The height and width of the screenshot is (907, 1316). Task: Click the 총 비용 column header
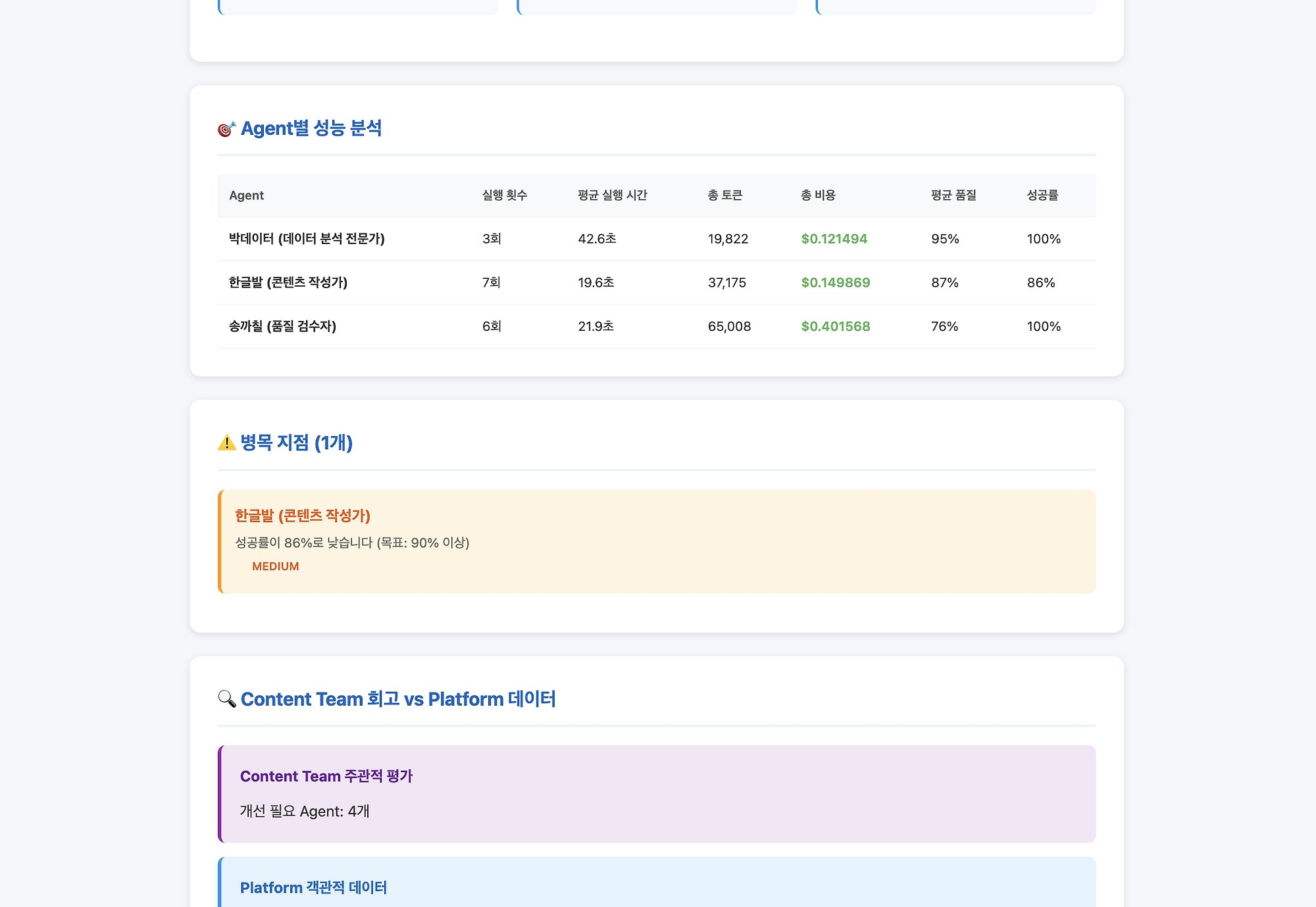click(x=817, y=195)
